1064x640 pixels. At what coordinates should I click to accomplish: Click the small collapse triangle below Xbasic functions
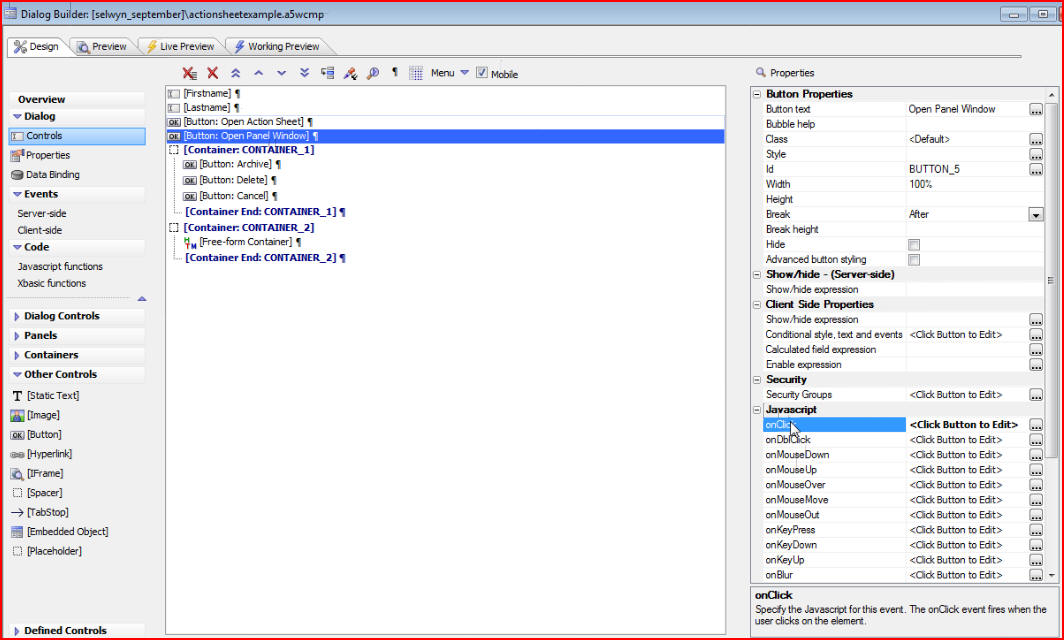[x=142, y=299]
